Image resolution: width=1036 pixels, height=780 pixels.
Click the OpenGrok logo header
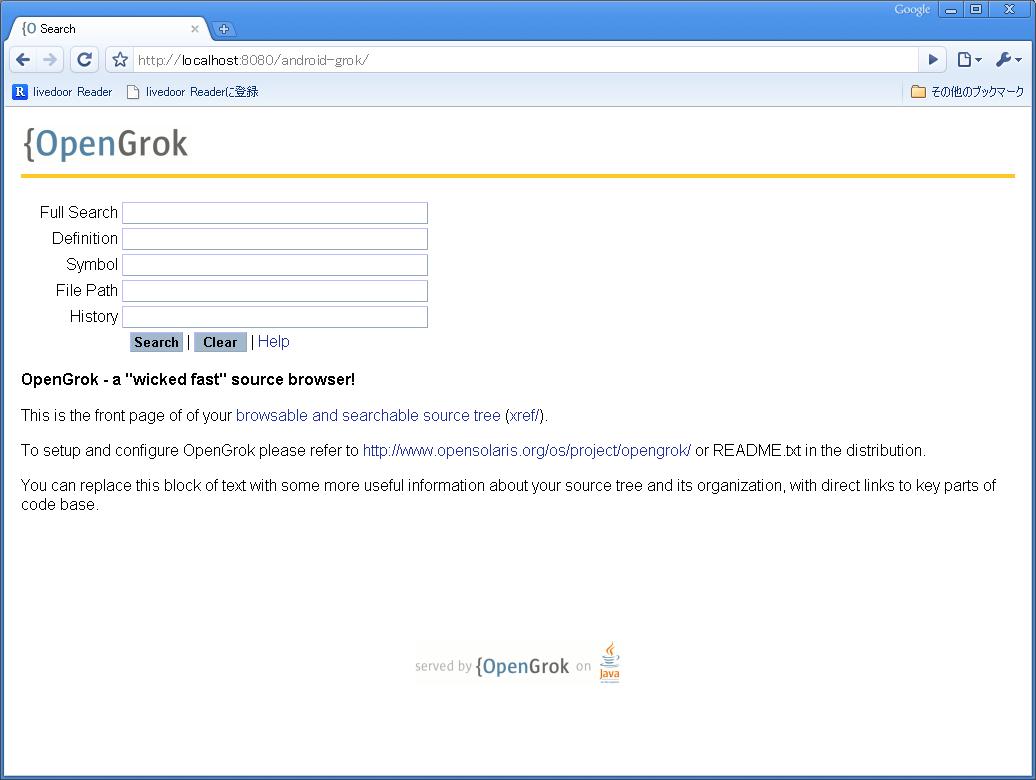pos(106,143)
